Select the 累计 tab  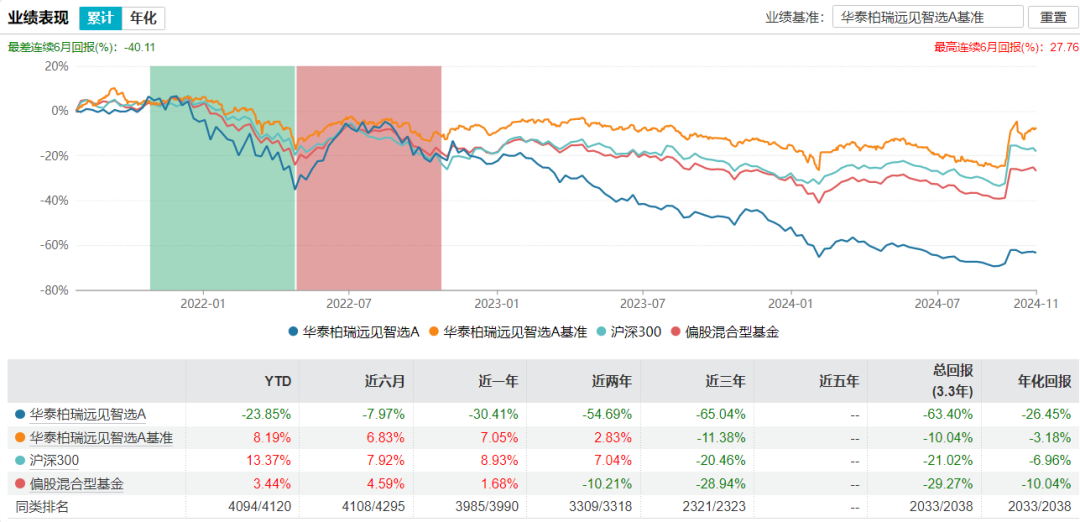(x=99, y=18)
